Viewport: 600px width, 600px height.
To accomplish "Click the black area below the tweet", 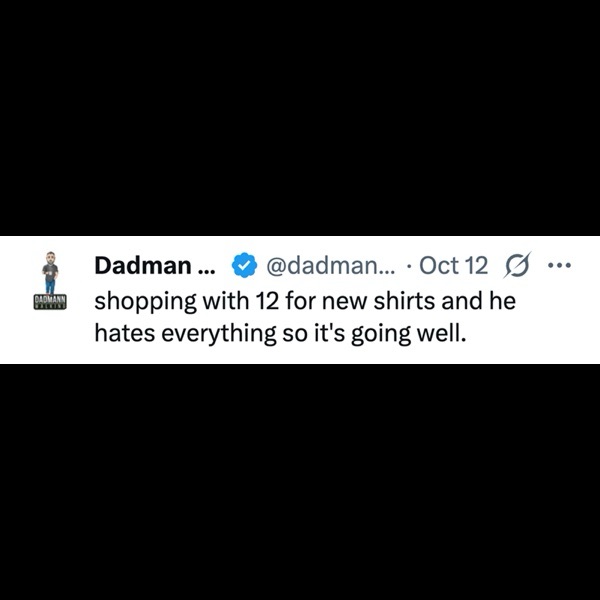I will point(300,482).
